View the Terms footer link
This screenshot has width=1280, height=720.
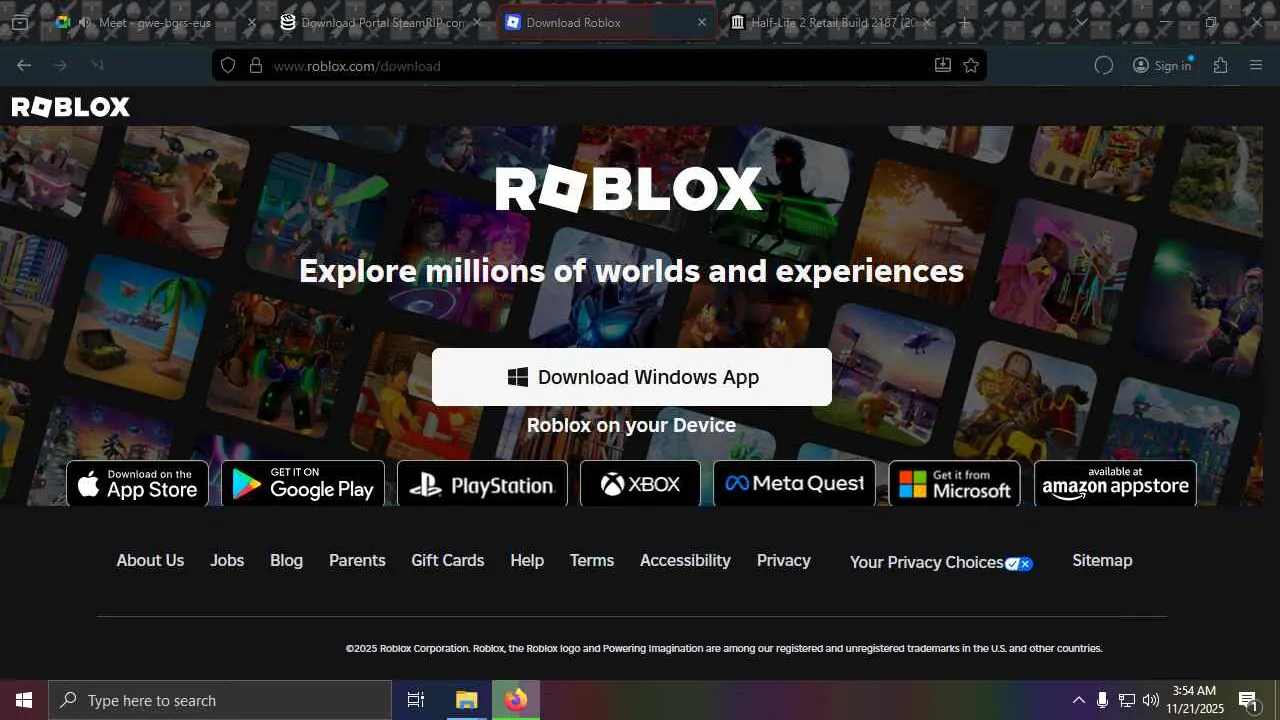[592, 561]
